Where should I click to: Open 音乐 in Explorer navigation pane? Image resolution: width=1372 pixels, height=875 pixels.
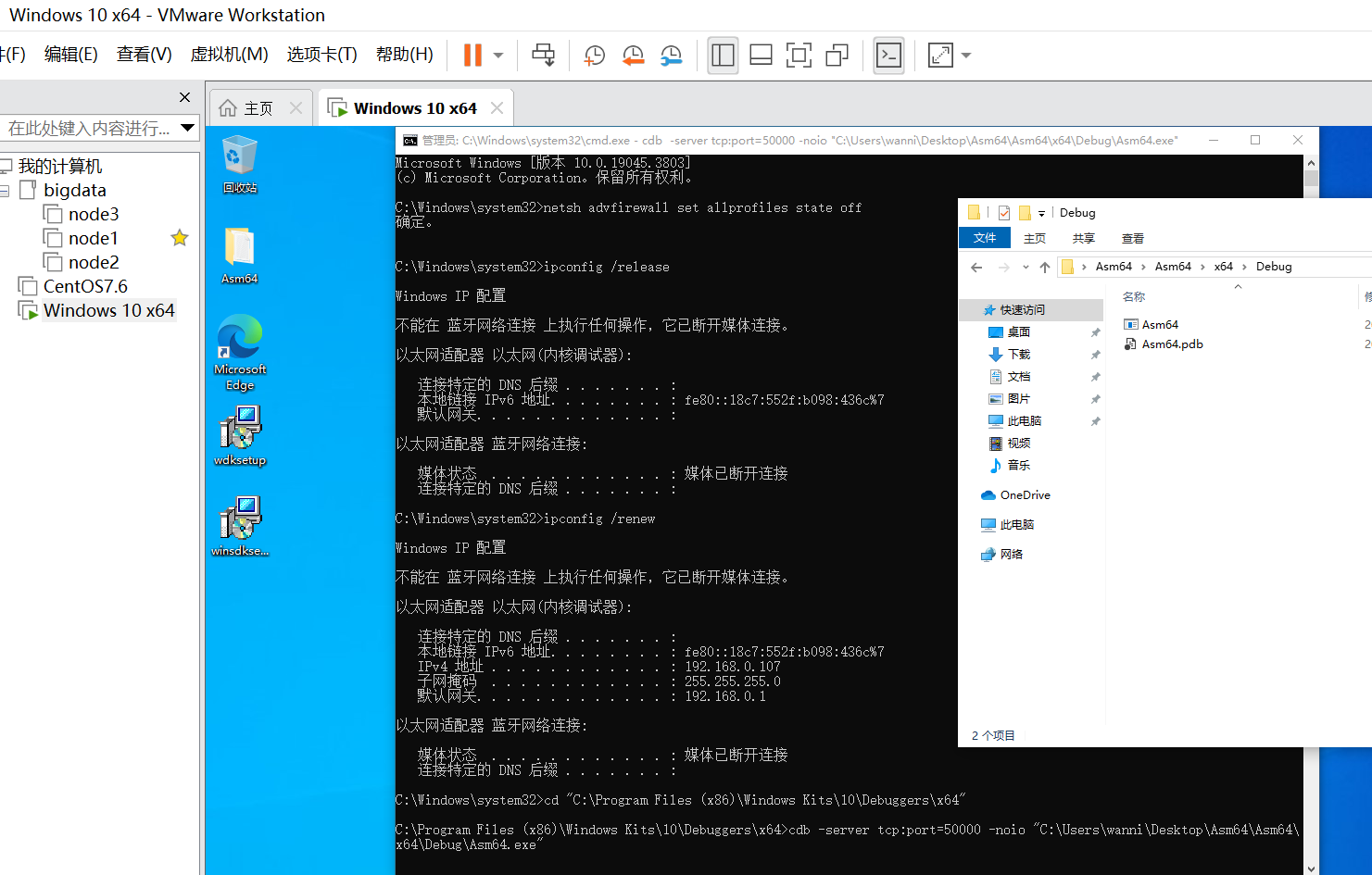tap(1019, 466)
